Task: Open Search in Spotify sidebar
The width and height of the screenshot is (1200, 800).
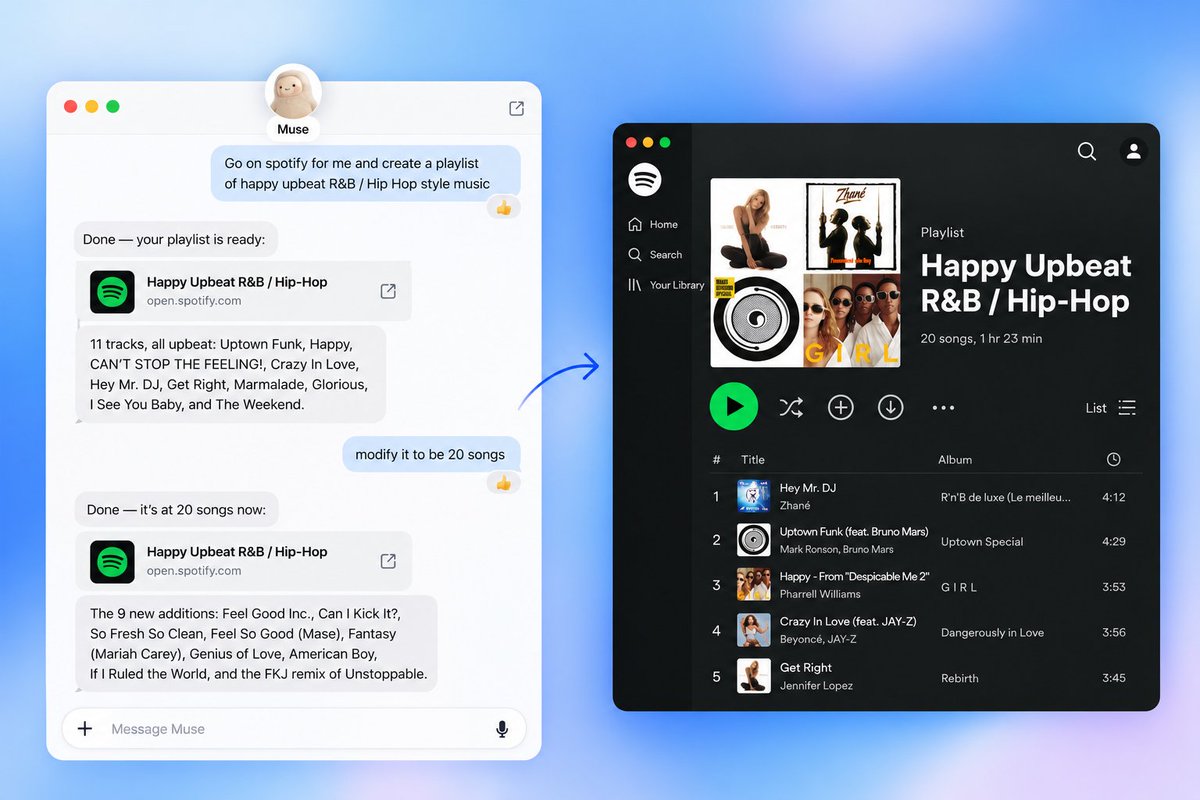Action: tap(655, 255)
